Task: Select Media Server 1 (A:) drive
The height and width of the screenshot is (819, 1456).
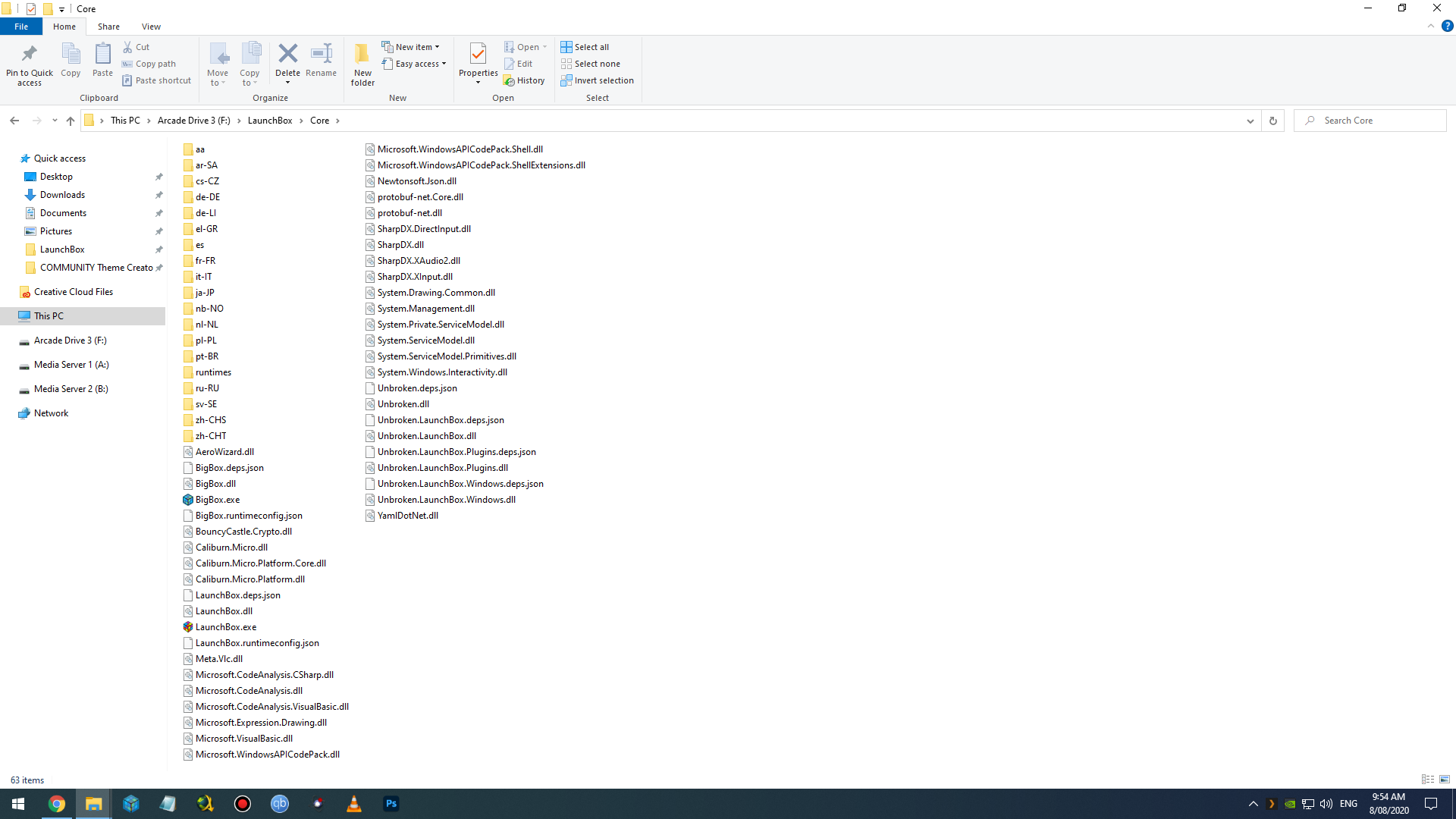Action: [x=71, y=365]
